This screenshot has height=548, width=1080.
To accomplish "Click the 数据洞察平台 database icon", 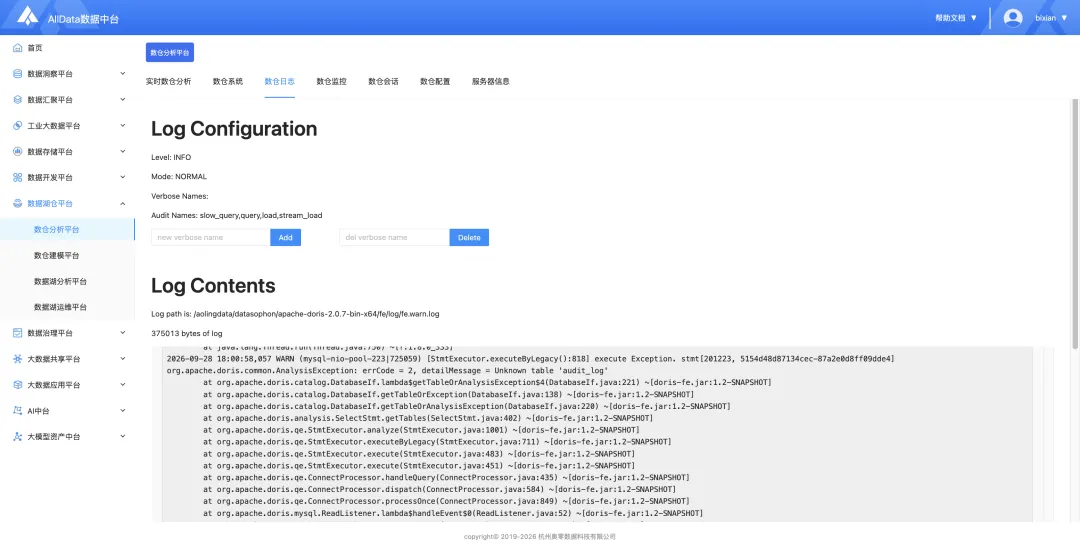I will (x=18, y=74).
